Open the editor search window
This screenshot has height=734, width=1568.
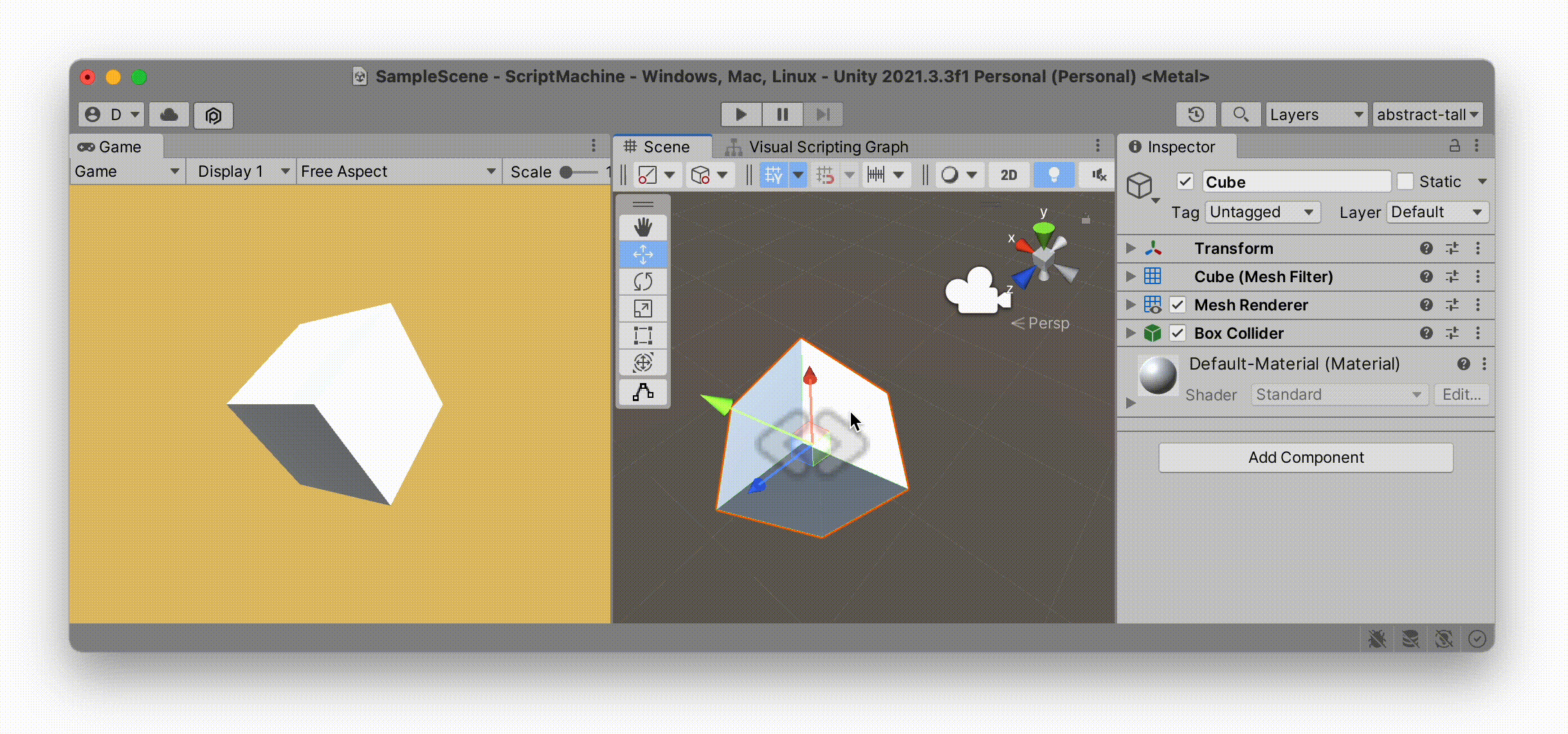[1241, 114]
